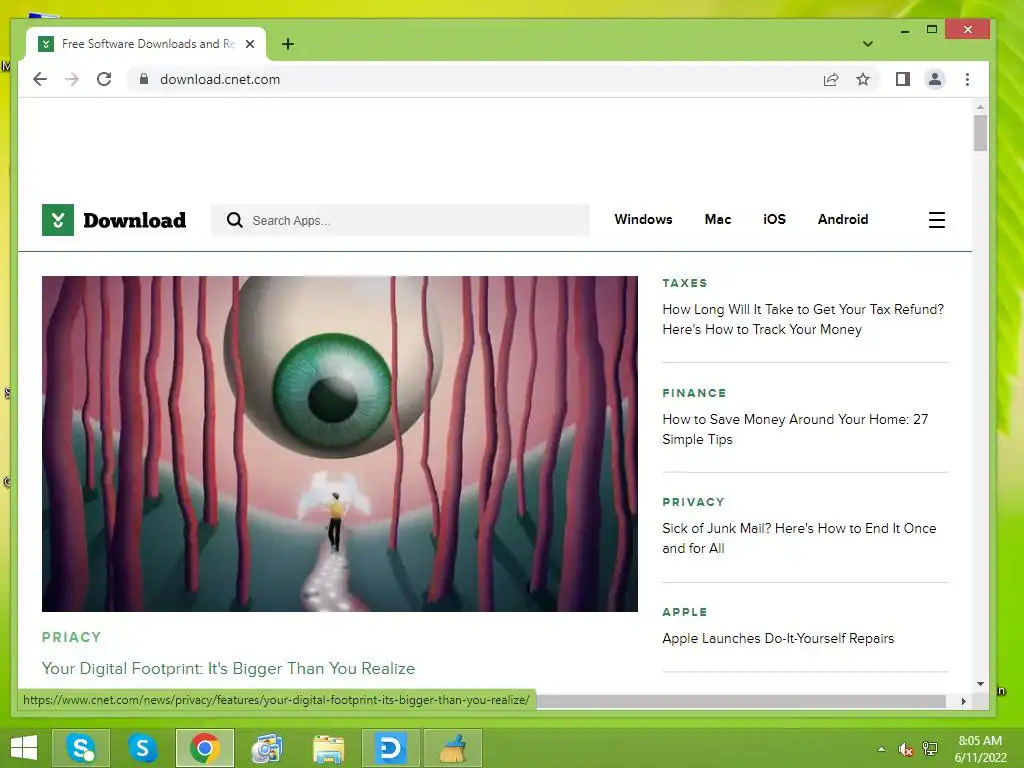View site information via the lock icon
The image size is (1024, 768).
(144, 79)
